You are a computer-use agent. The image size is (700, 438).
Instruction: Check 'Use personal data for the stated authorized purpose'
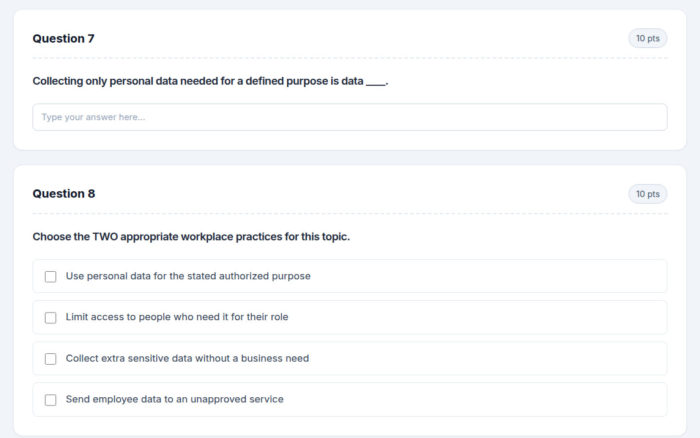(50, 276)
